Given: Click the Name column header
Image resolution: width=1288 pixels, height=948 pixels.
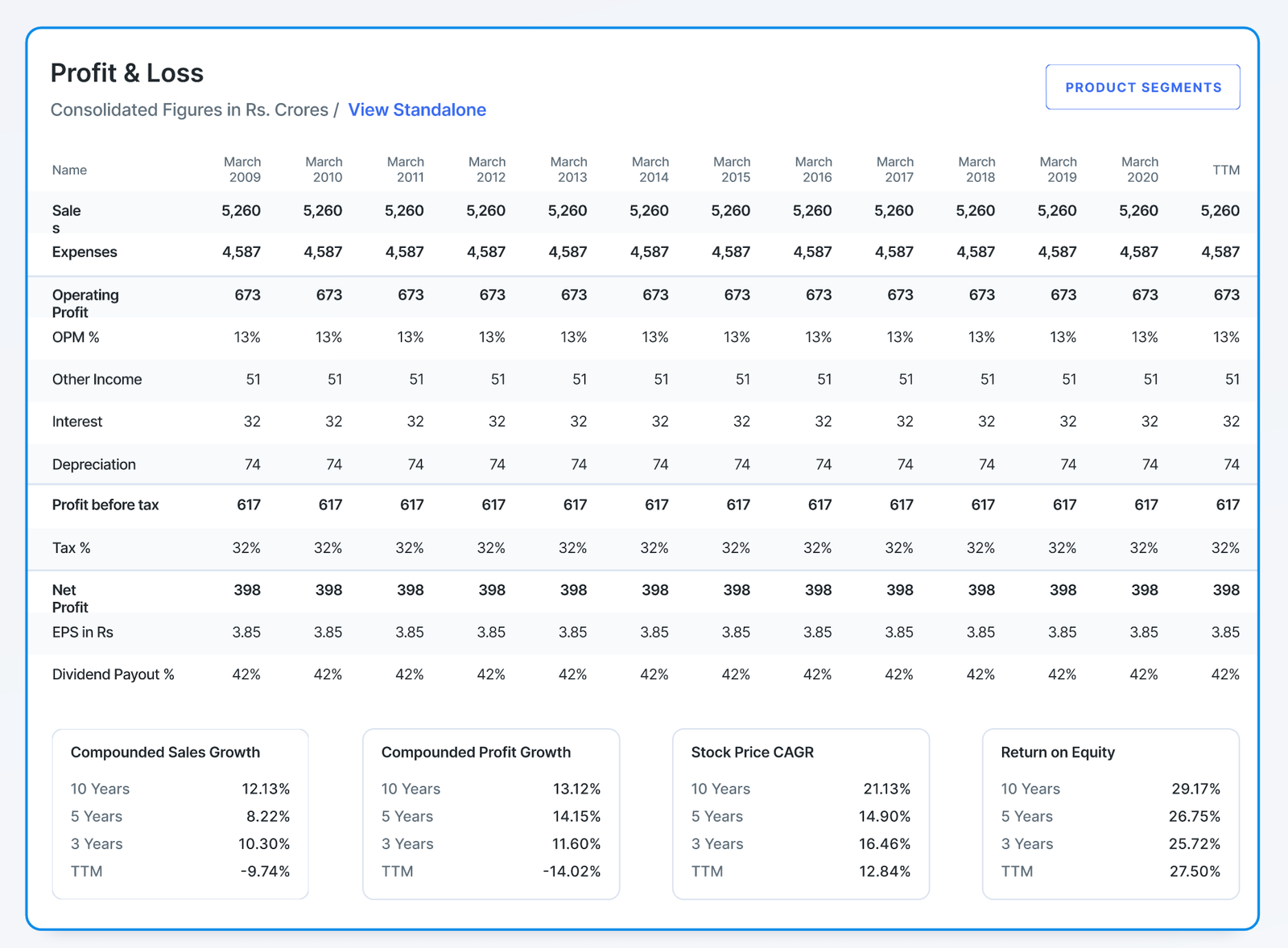Looking at the screenshot, I should pyautogui.click(x=69, y=170).
